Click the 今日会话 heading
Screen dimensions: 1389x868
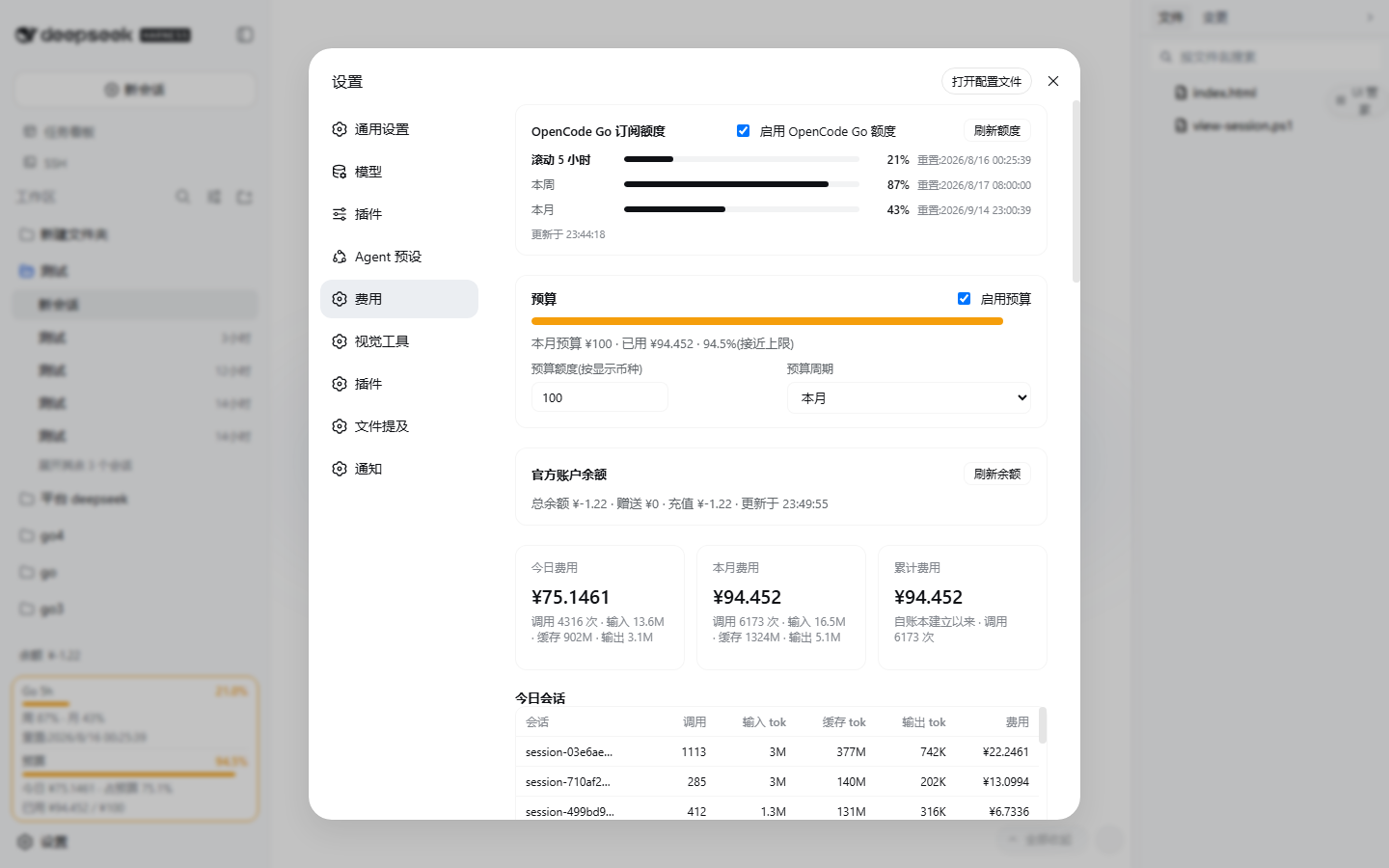click(x=540, y=697)
